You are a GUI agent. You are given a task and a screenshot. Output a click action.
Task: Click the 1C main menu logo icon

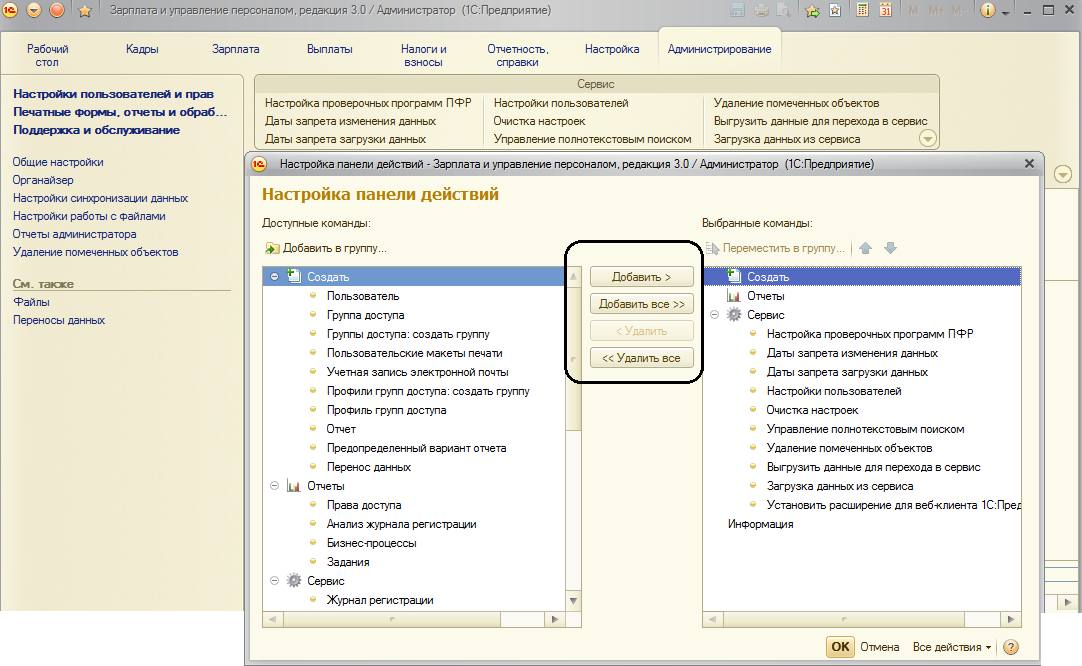click(x=11, y=11)
